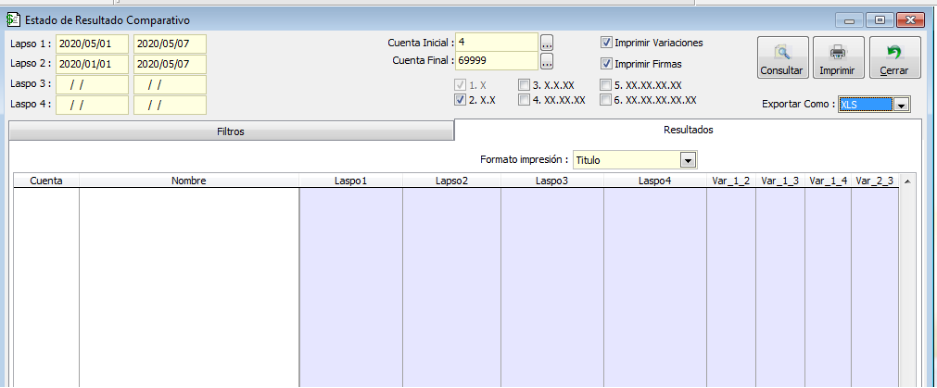The width and height of the screenshot is (937, 388).
Task: Enable the level 6. XX.XX.XX.XX.XX checkbox
Action: click(x=606, y=100)
